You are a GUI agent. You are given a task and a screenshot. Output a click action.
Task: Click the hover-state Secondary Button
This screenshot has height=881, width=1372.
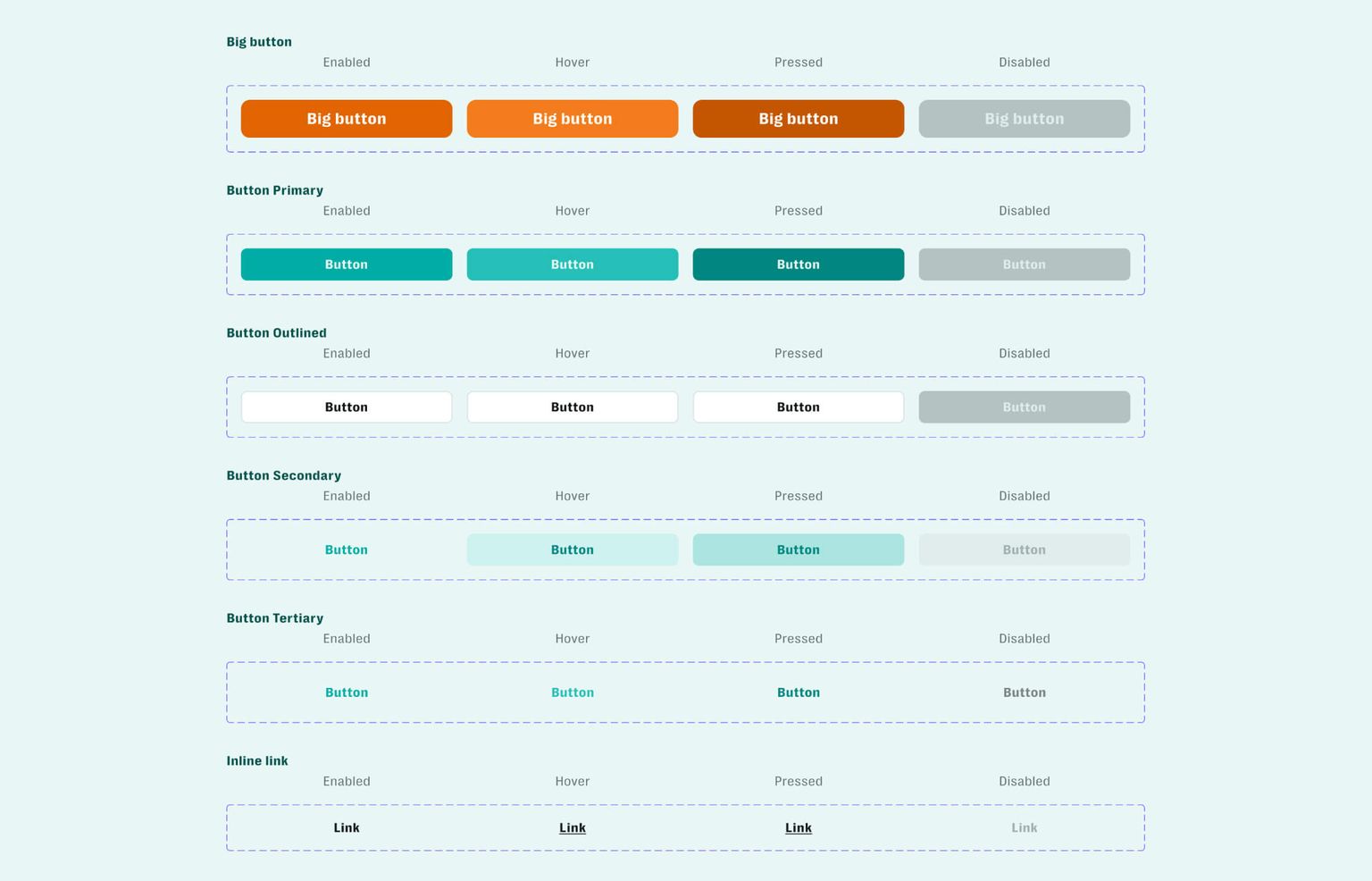coord(573,550)
